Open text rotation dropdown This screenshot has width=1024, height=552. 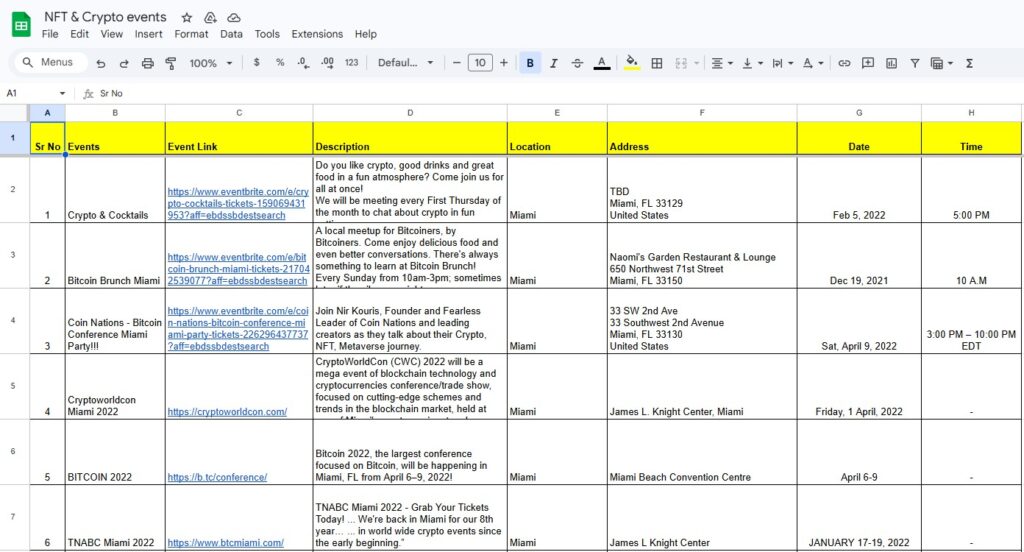coord(812,63)
